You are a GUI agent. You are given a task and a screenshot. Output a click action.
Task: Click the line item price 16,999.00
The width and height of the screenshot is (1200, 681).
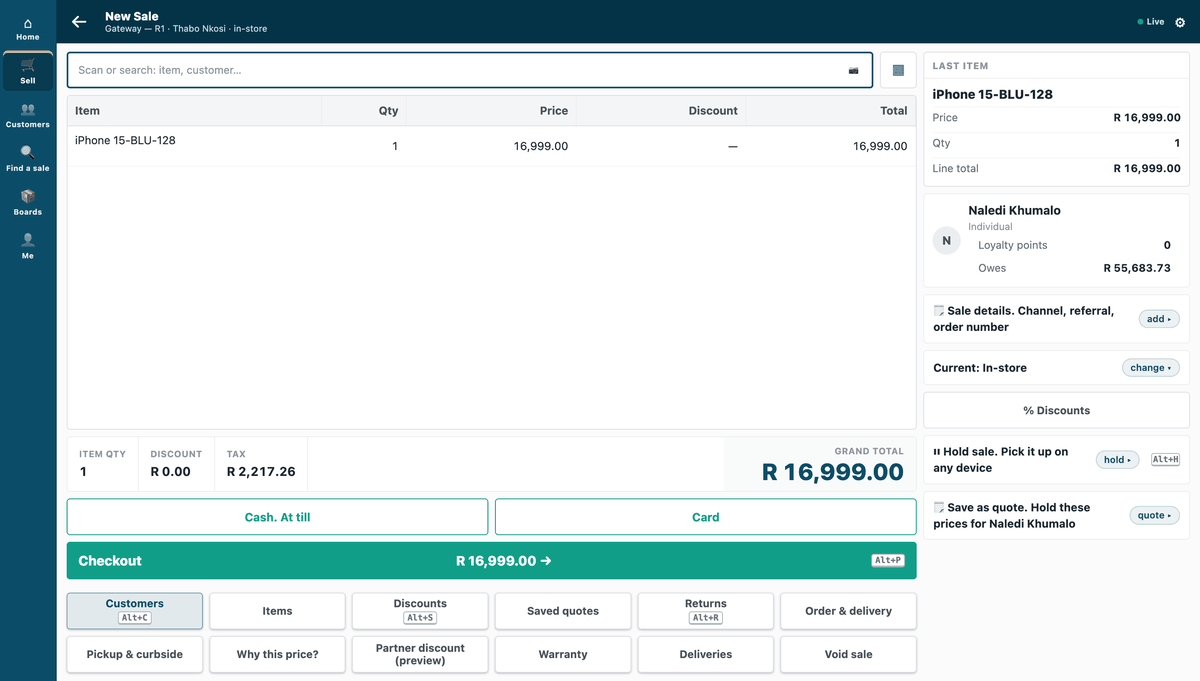click(541, 146)
